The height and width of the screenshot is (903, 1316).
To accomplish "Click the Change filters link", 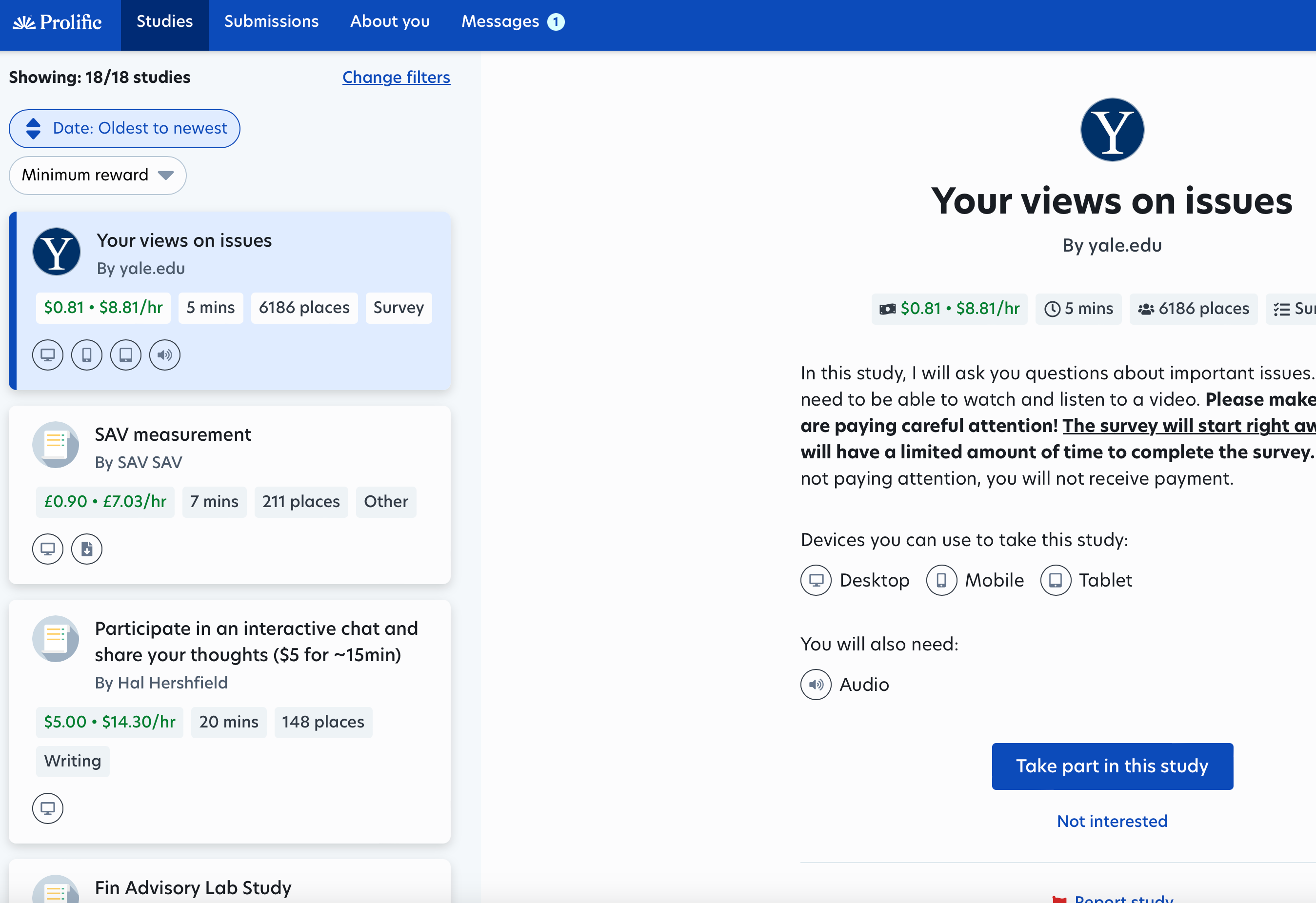I will point(396,77).
